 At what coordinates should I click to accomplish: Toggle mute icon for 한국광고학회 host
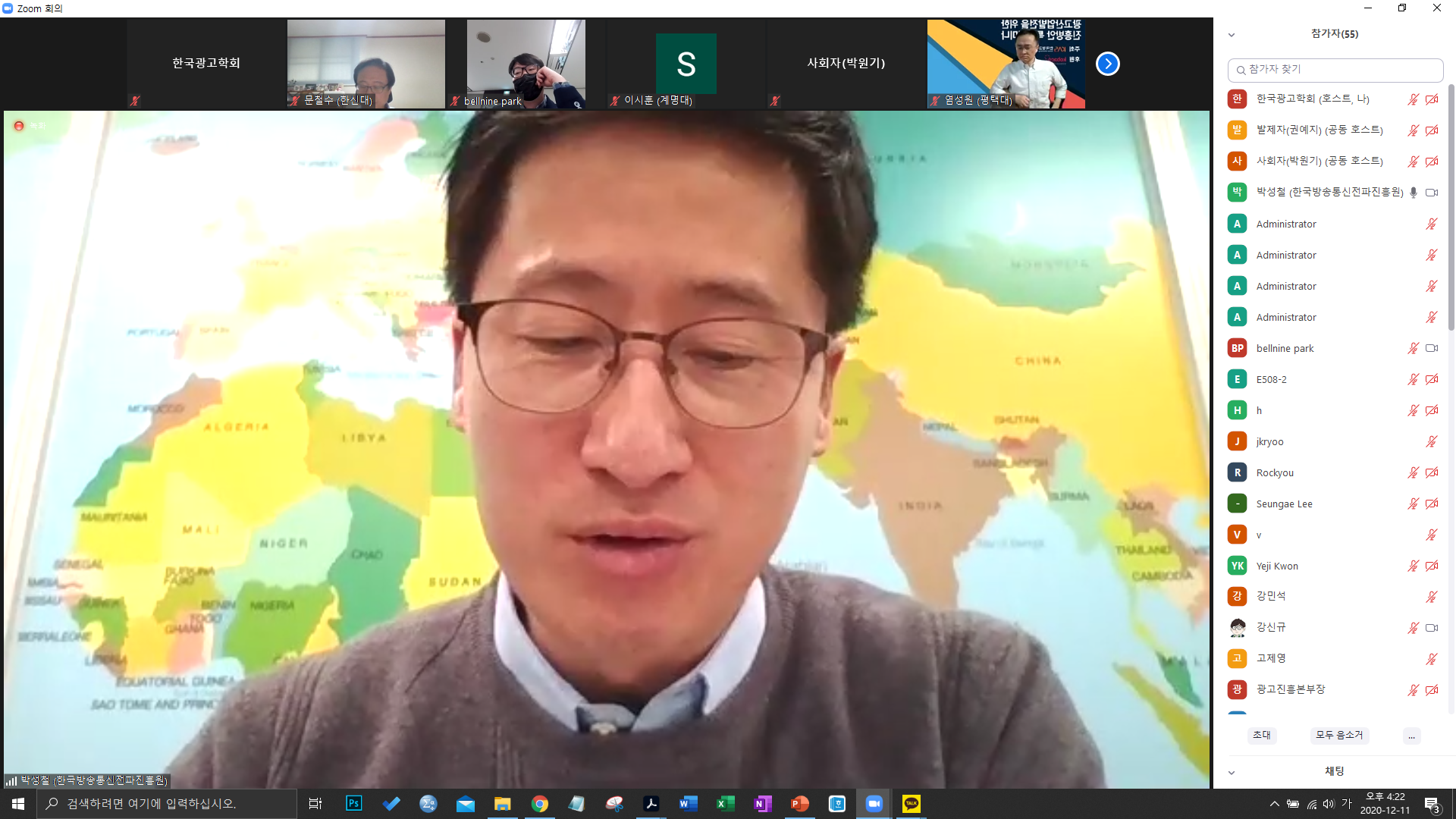[x=1413, y=99]
